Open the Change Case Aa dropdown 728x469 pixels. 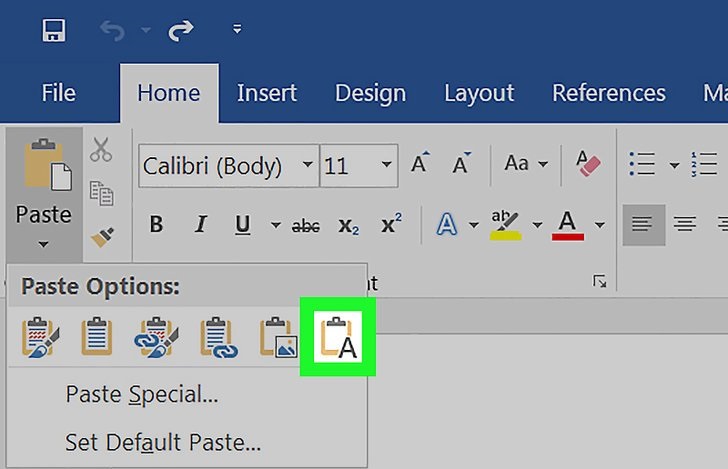point(526,163)
